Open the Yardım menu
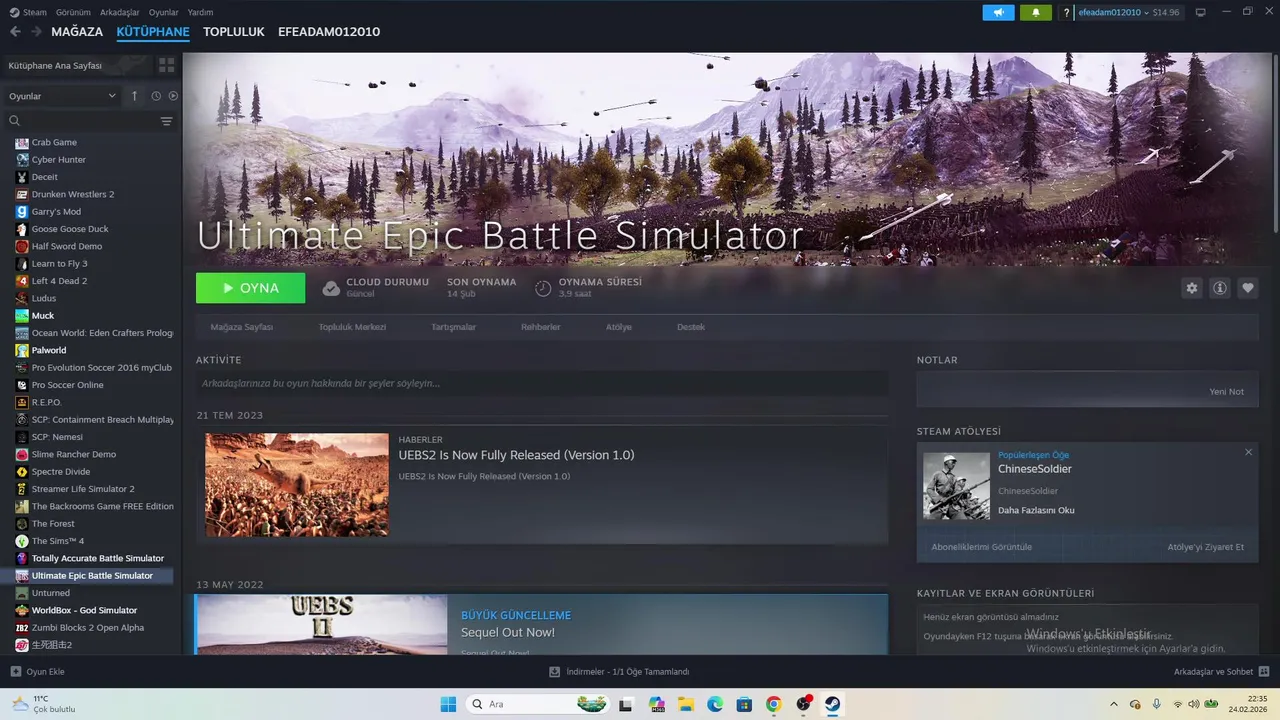Image resolution: width=1280 pixels, height=720 pixels. pos(200,12)
